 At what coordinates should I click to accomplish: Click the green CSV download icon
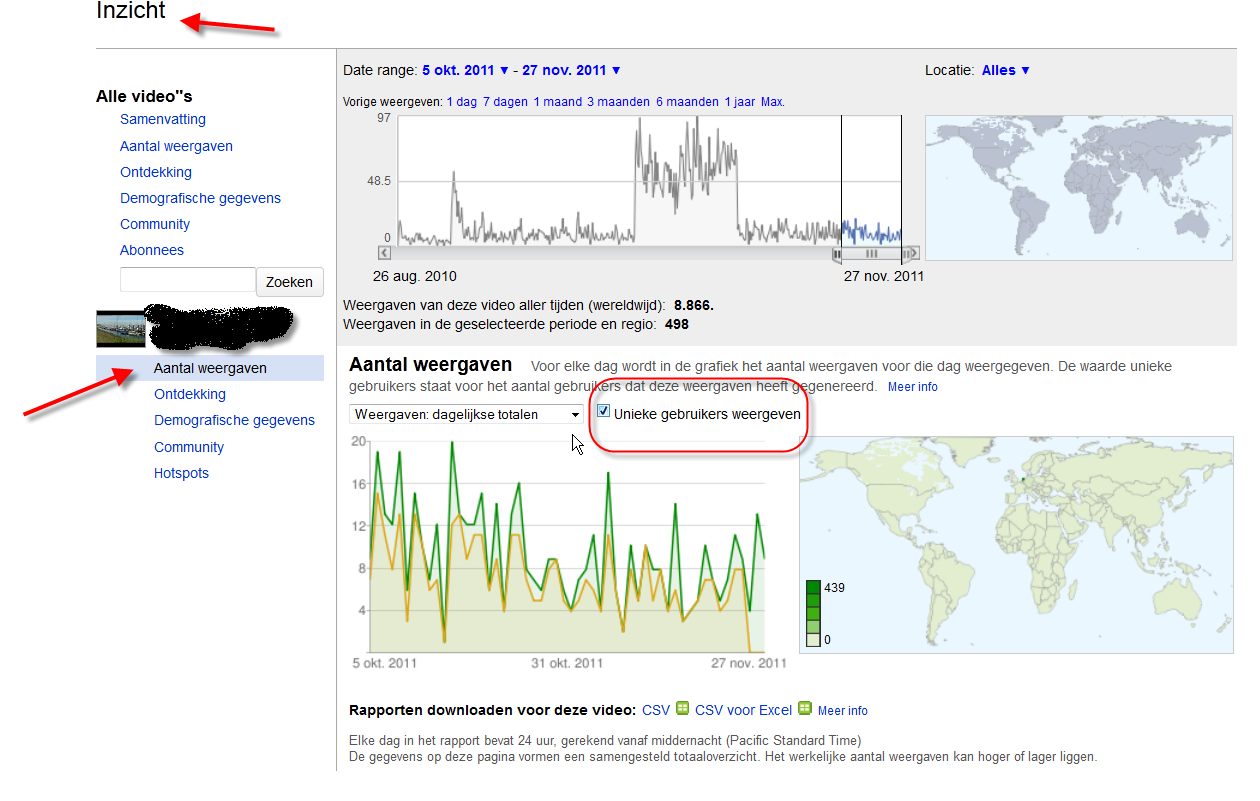[683, 708]
